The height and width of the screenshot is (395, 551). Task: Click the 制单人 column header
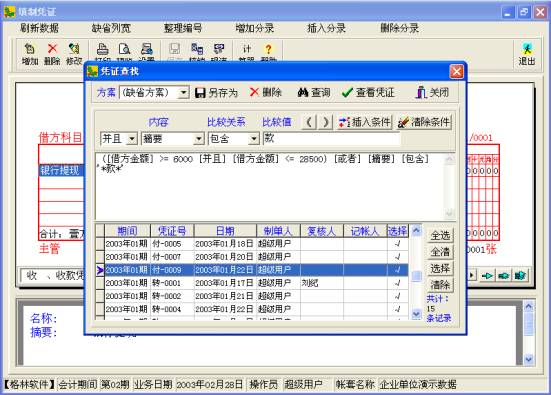(278, 231)
